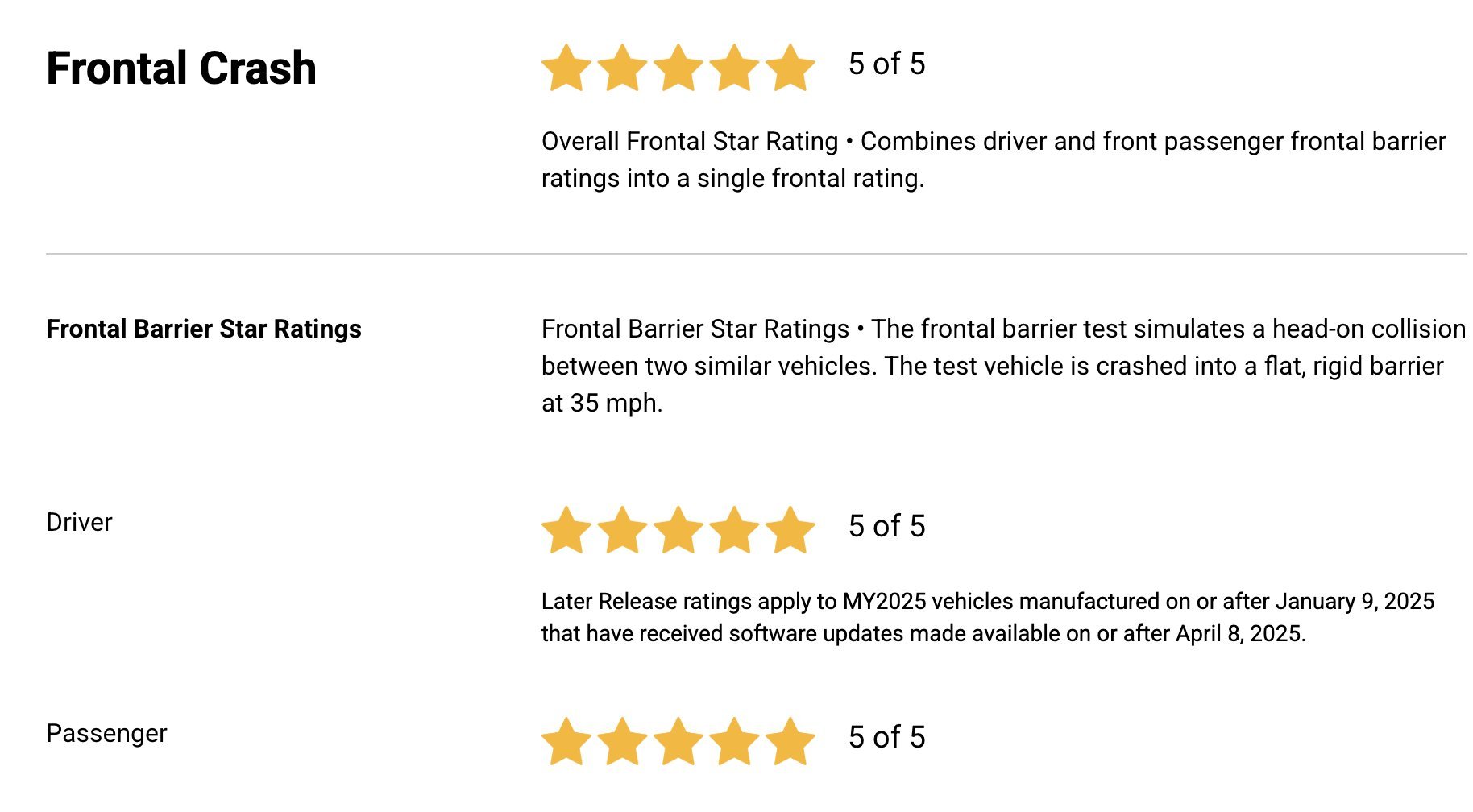This screenshot has height=812, width=1473.
Task: Click the '5 of 5' text beside Driver stars
Action: [887, 526]
